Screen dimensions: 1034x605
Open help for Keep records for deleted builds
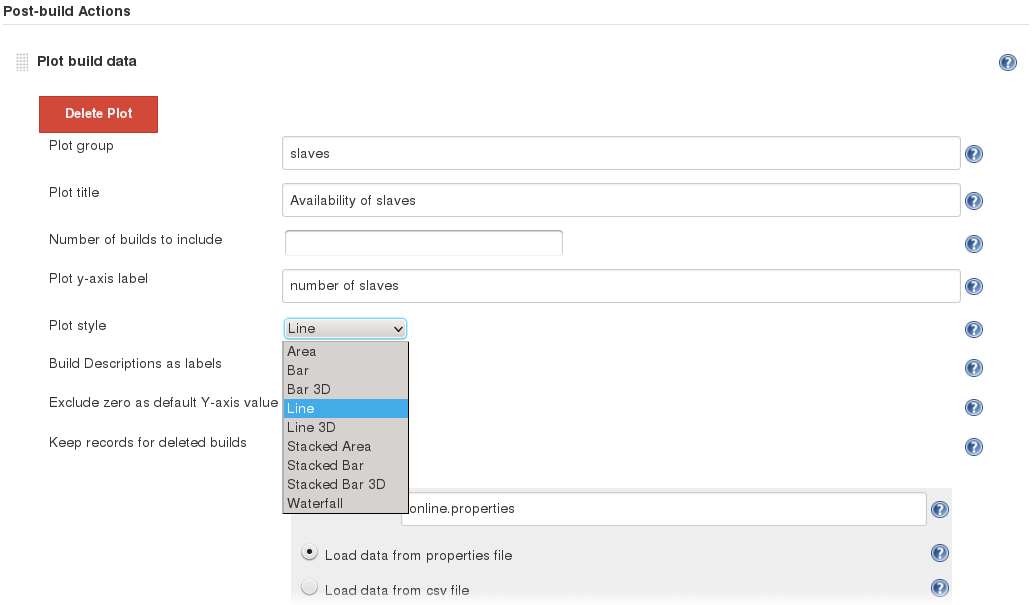pos(974,447)
